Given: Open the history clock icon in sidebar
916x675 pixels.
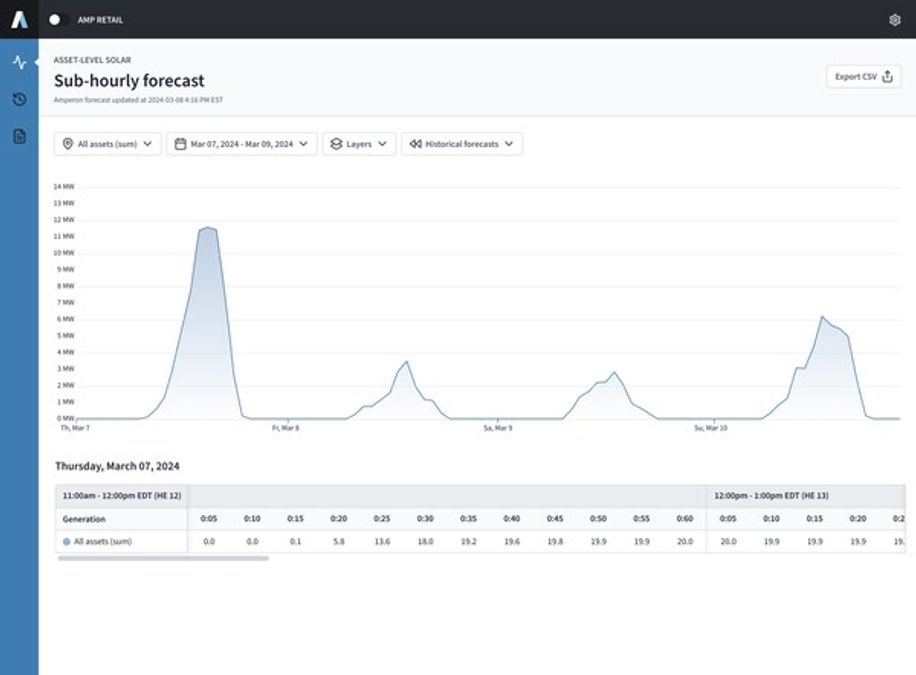Looking at the screenshot, I should pyautogui.click(x=18, y=99).
